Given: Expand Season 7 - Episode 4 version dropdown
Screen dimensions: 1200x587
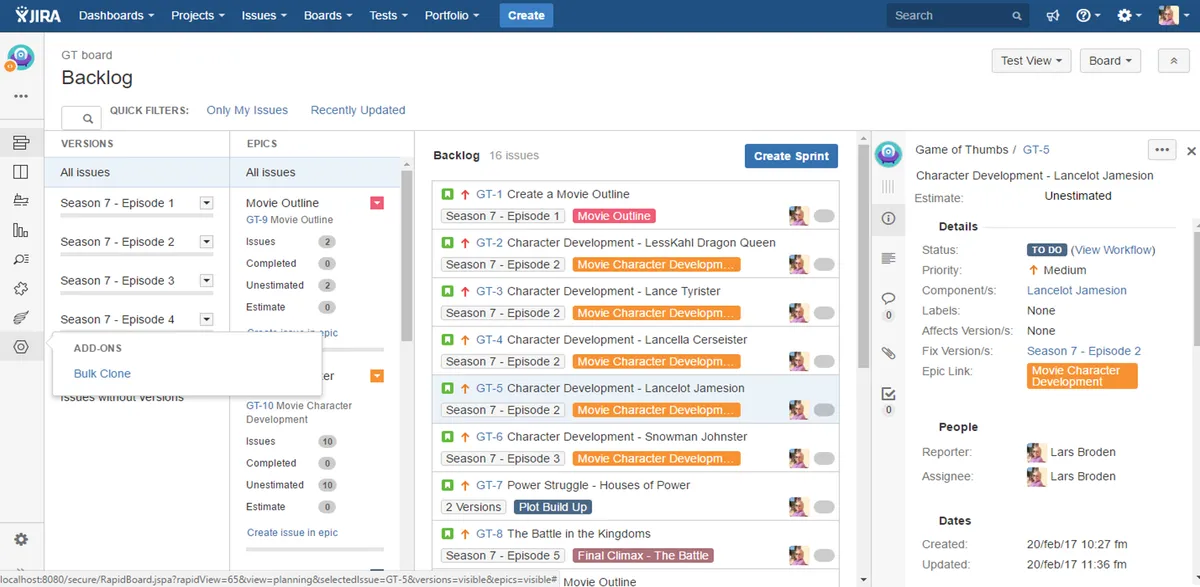Looking at the screenshot, I should [206, 320].
